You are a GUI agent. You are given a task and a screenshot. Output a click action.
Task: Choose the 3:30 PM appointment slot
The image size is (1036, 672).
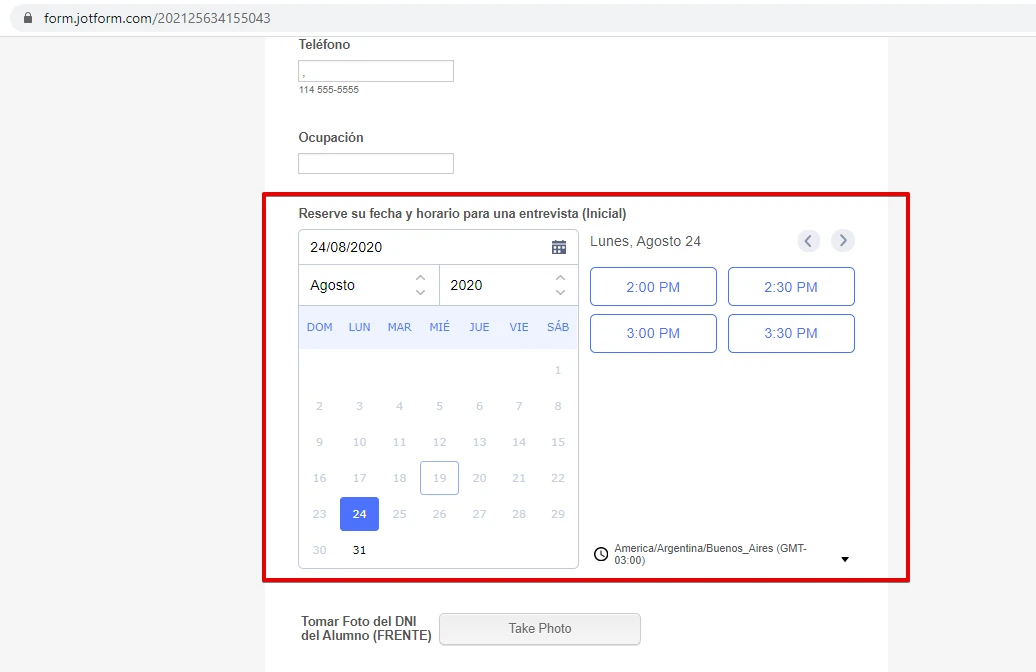(x=791, y=333)
